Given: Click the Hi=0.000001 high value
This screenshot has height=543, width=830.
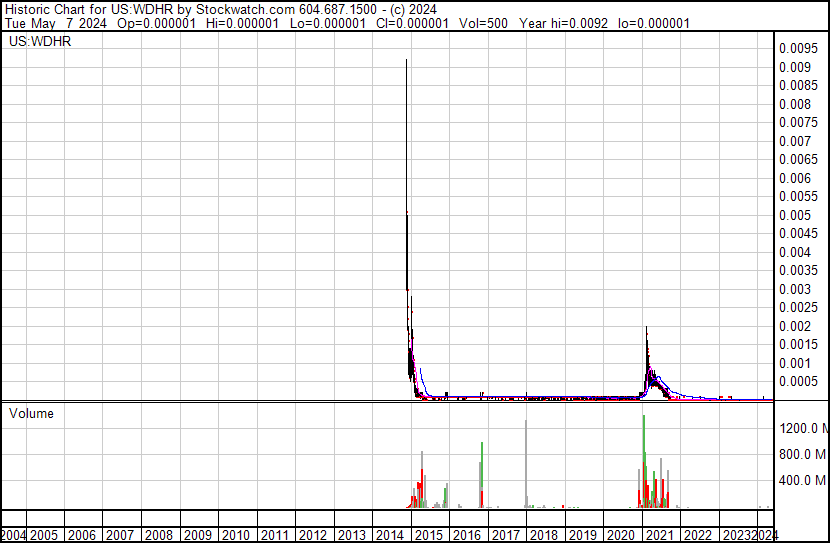Looking at the screenshot, I should [242, 24].
